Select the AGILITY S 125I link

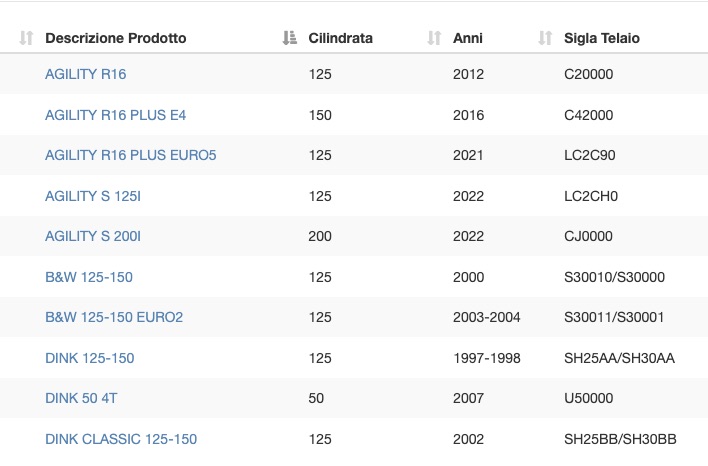click(93, 196)
